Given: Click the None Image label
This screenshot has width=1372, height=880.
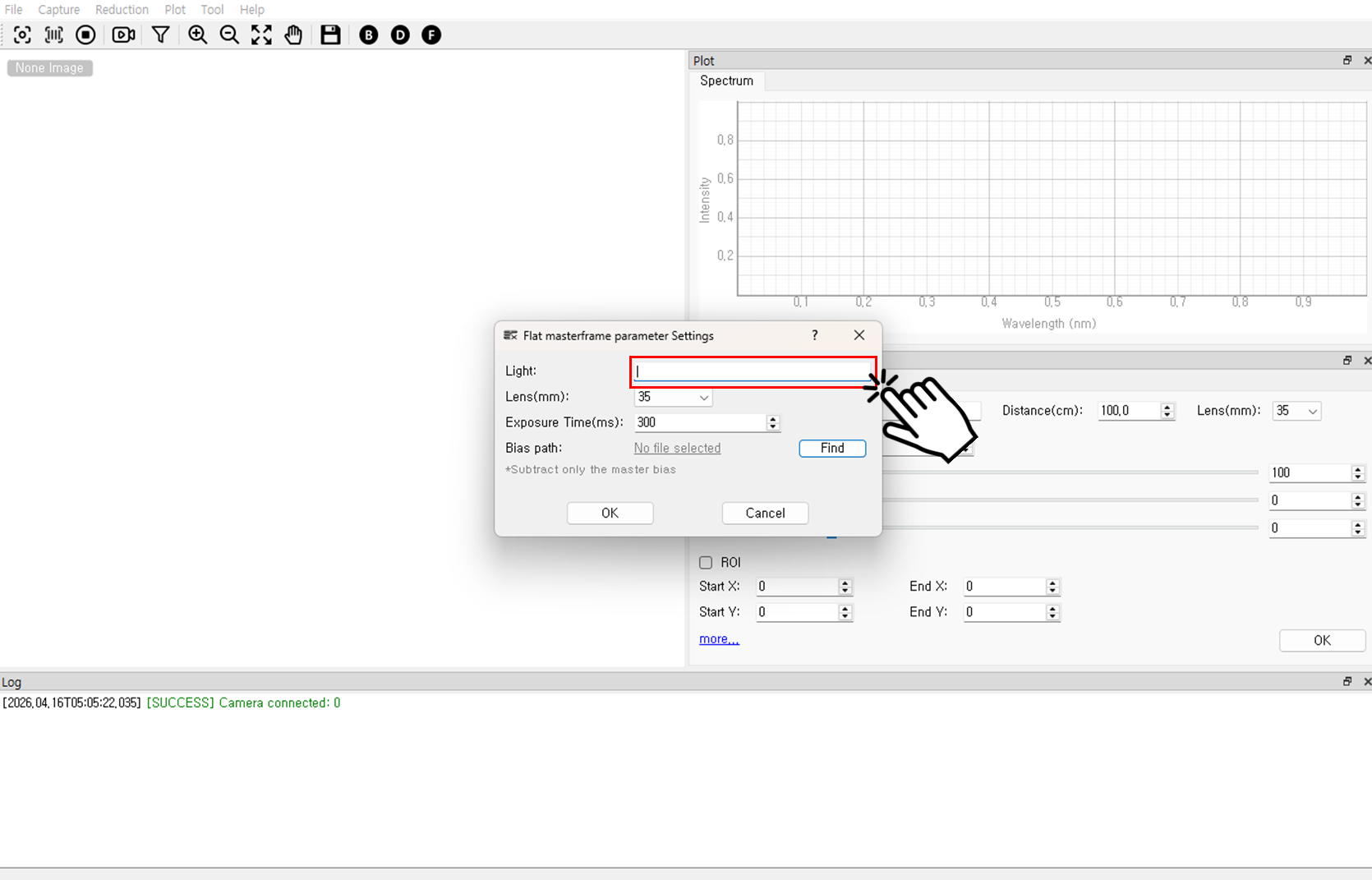Looking at the screenshot, I should point(49,67).
